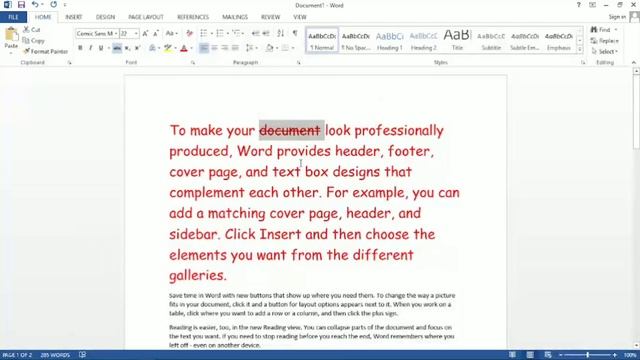Click the Paste clipboard icon

pos(11,35)
